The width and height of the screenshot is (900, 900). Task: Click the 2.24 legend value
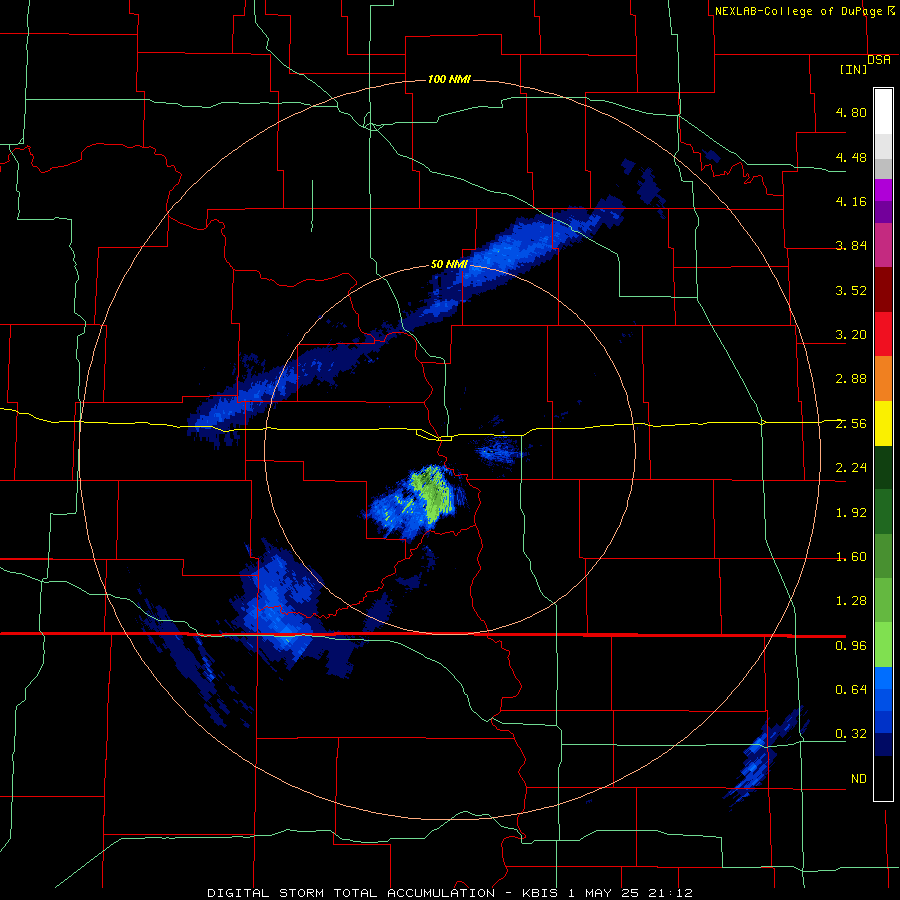point(851,468)
